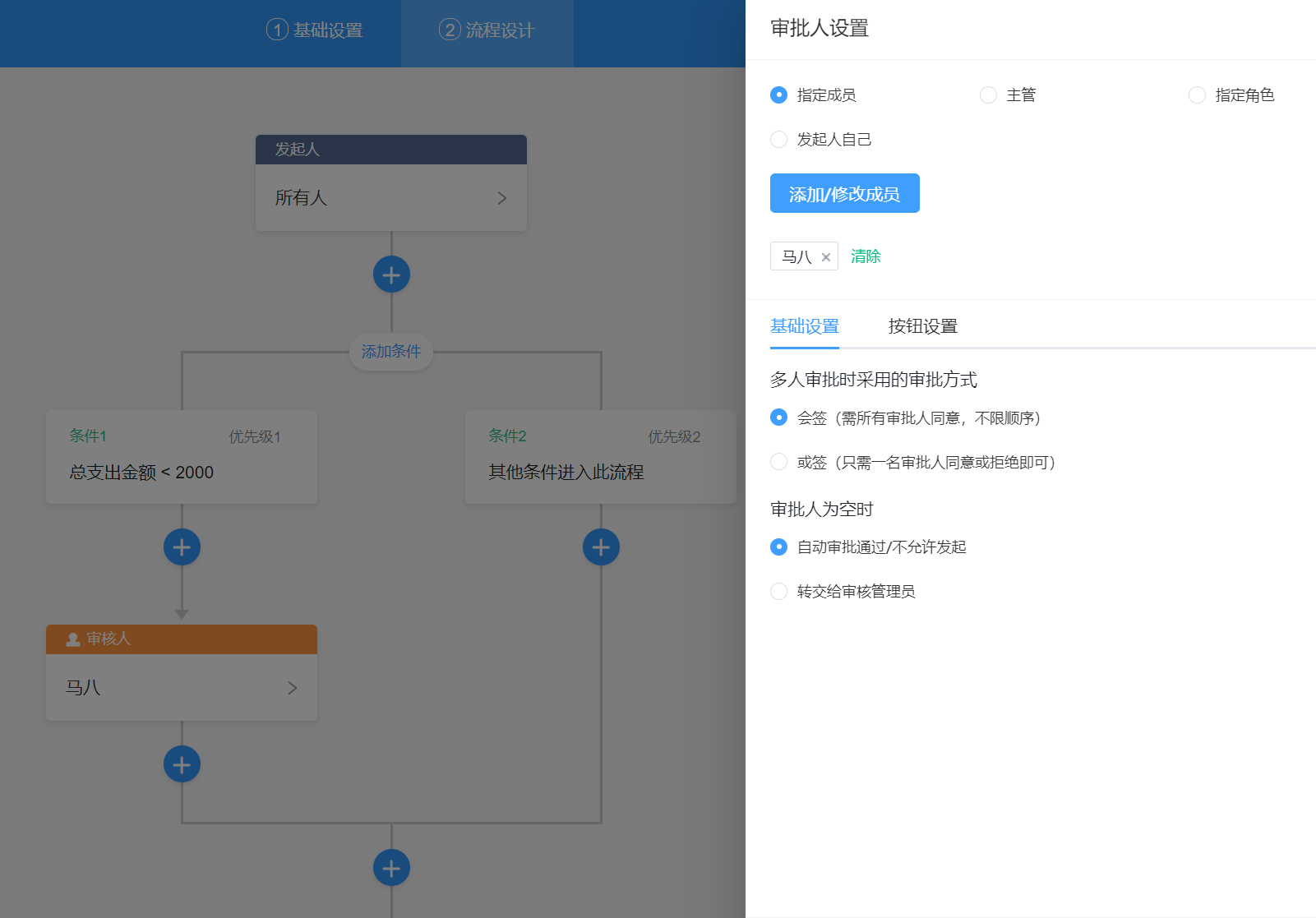Switch to the 按钮设置 tab
The height and width of the screenshot is (918, 1316).
click(x=922, y=325)
